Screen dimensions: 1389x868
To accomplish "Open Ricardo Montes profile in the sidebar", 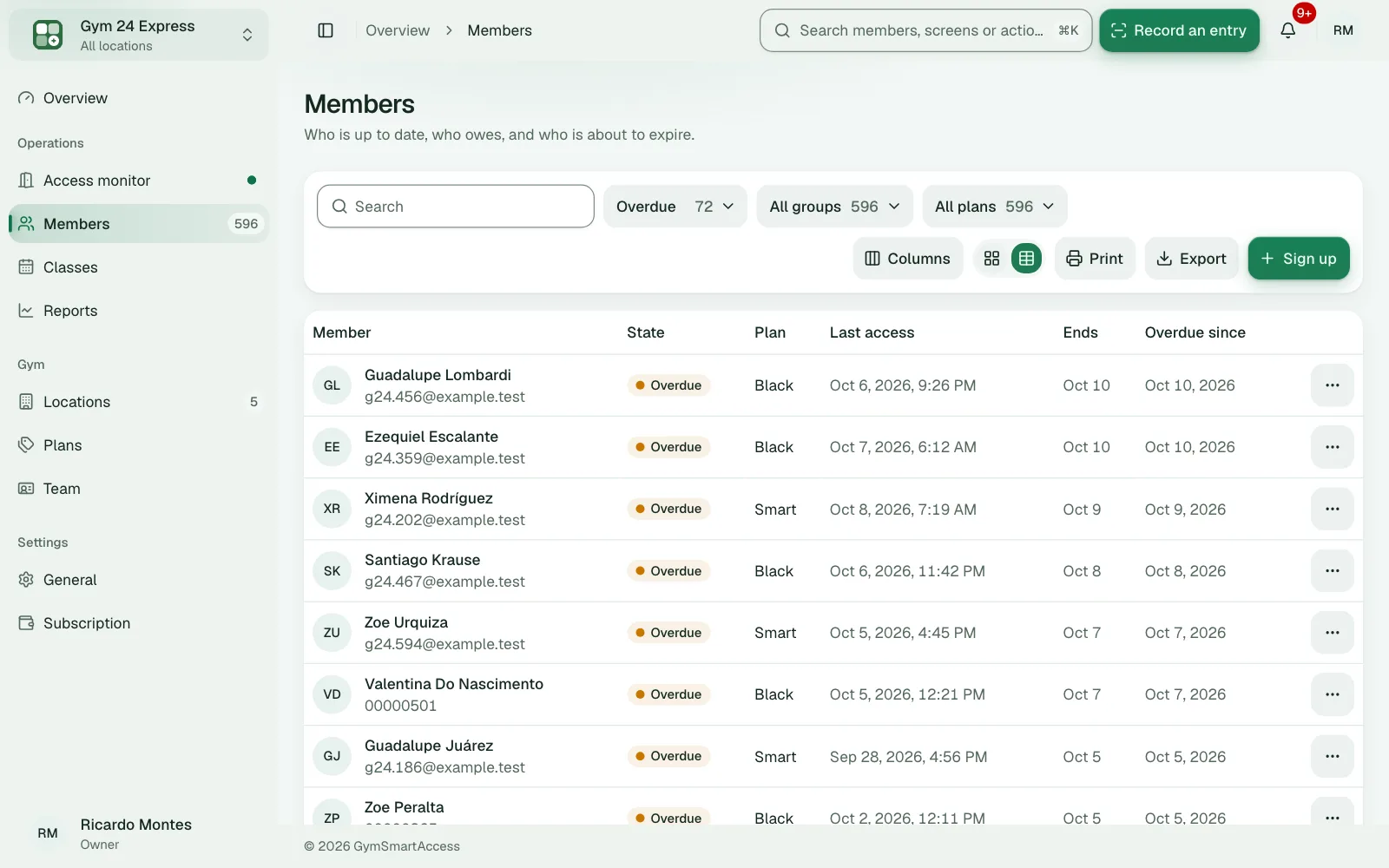I will click(139, 833).
